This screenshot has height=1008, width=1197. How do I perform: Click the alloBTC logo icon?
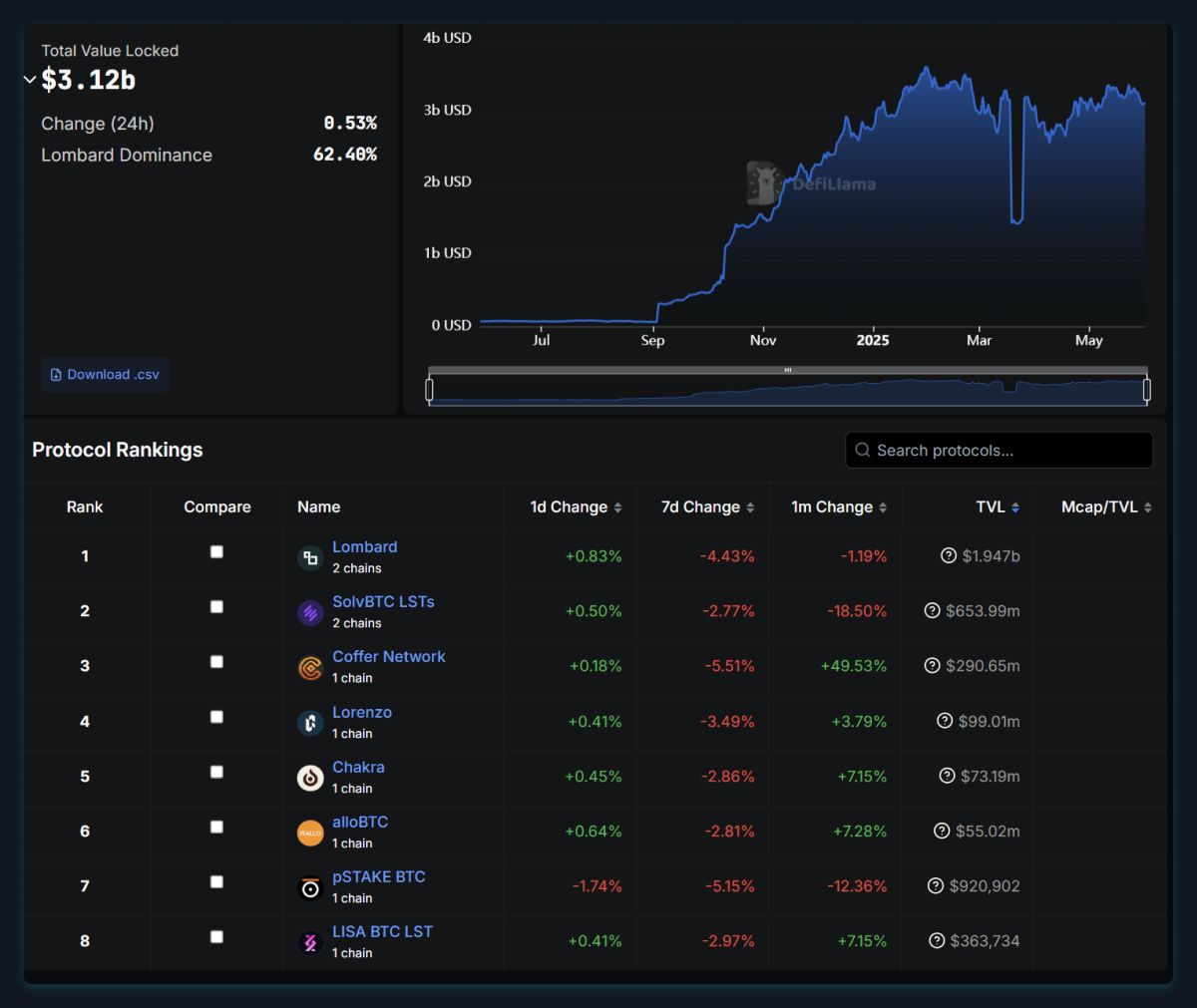[310, 833]
